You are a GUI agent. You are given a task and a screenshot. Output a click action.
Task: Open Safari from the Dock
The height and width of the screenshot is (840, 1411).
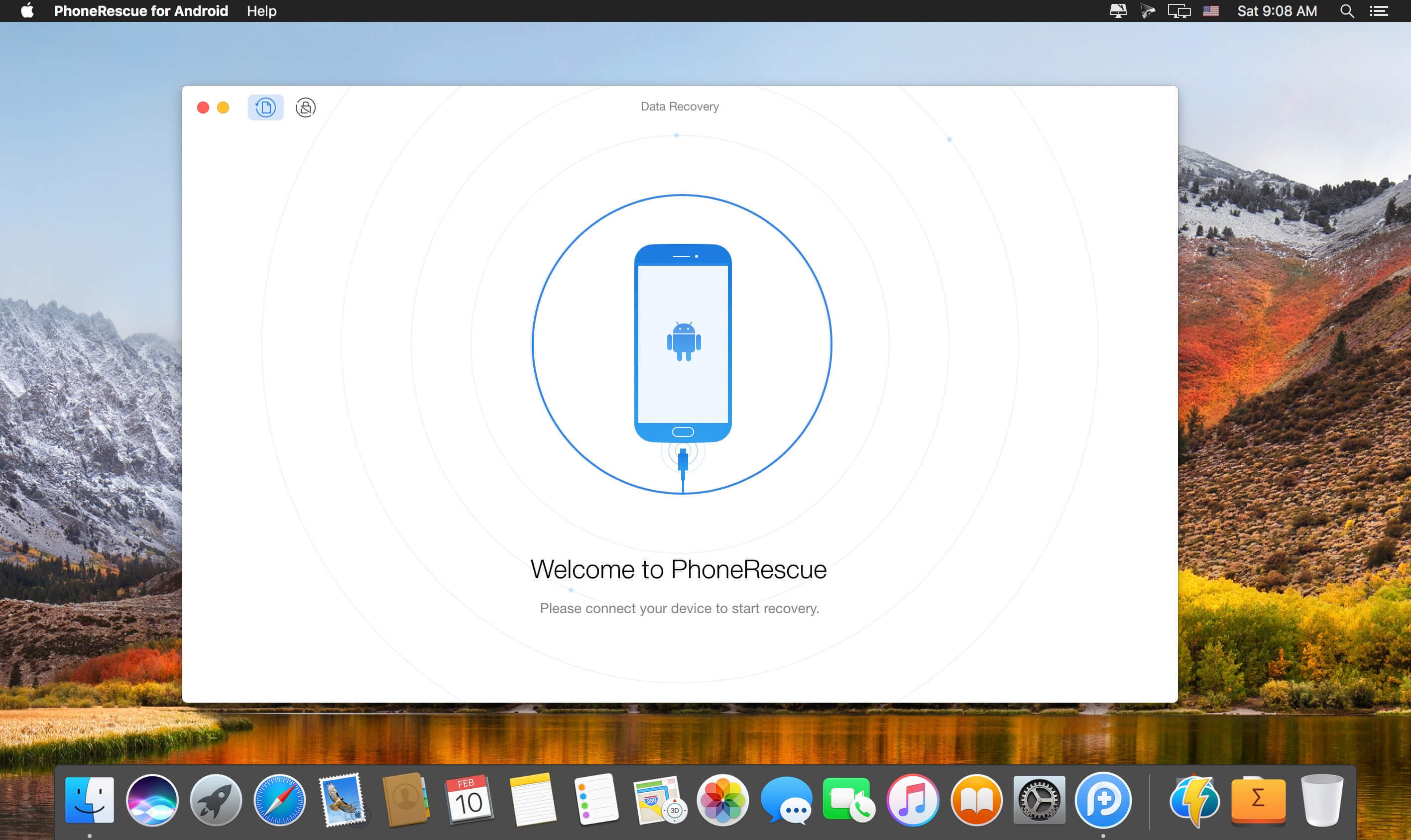click(x=279, y=800)
